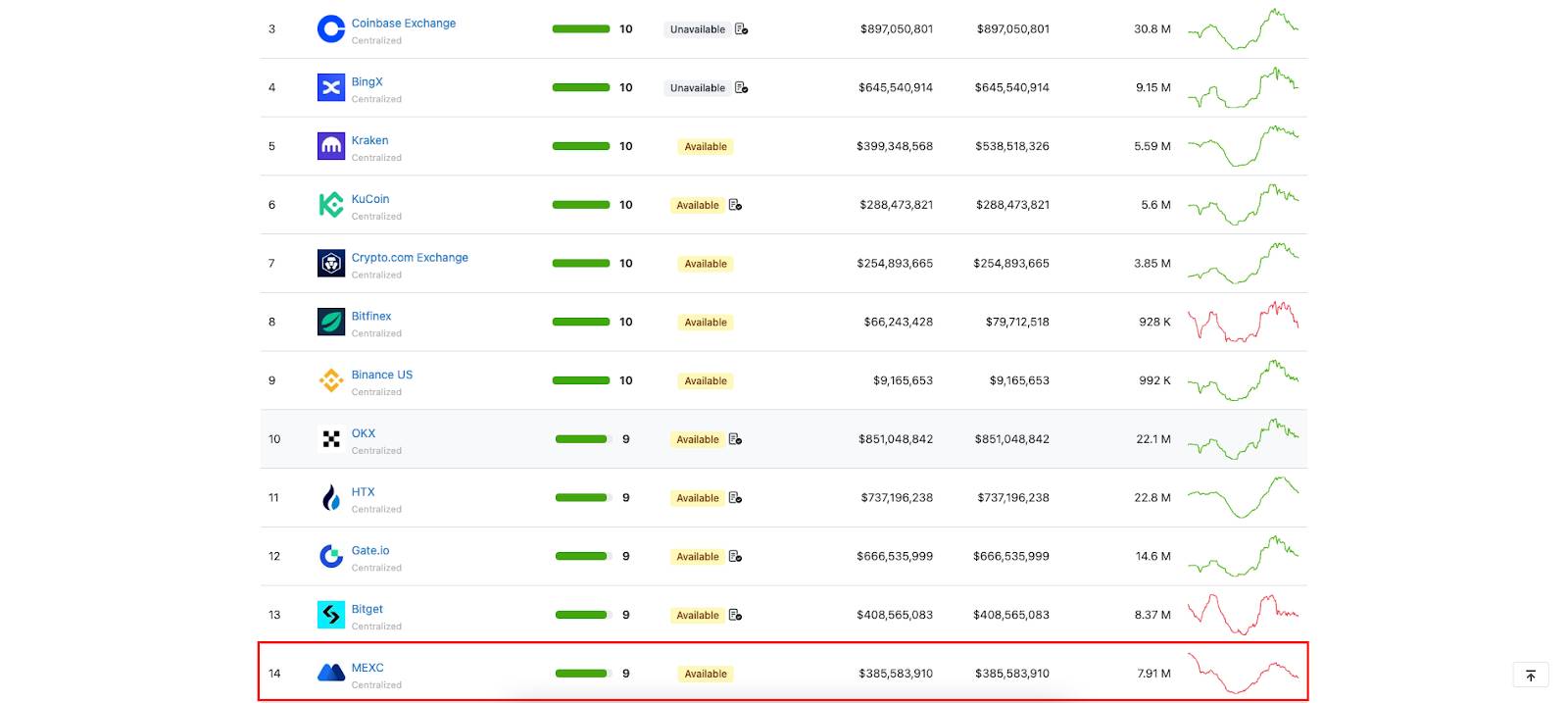
Task: Open the MEXC exchange link
Action: click(x=367, y=668)
